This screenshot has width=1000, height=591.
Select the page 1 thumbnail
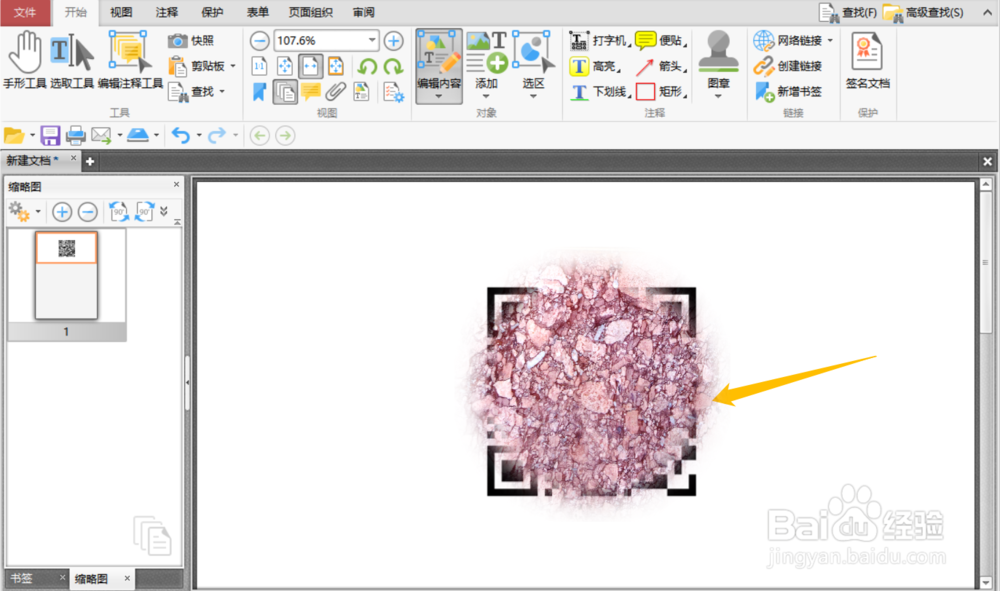(66, 275)
